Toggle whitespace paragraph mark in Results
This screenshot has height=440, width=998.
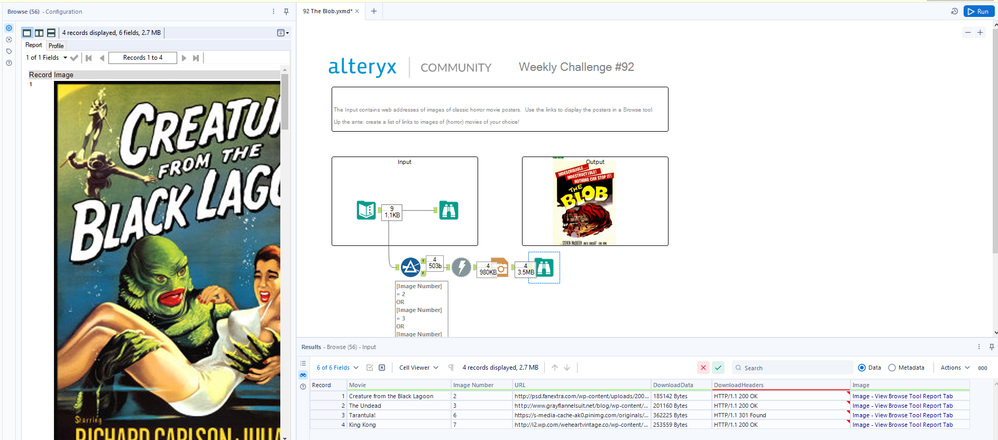[451, 367]
